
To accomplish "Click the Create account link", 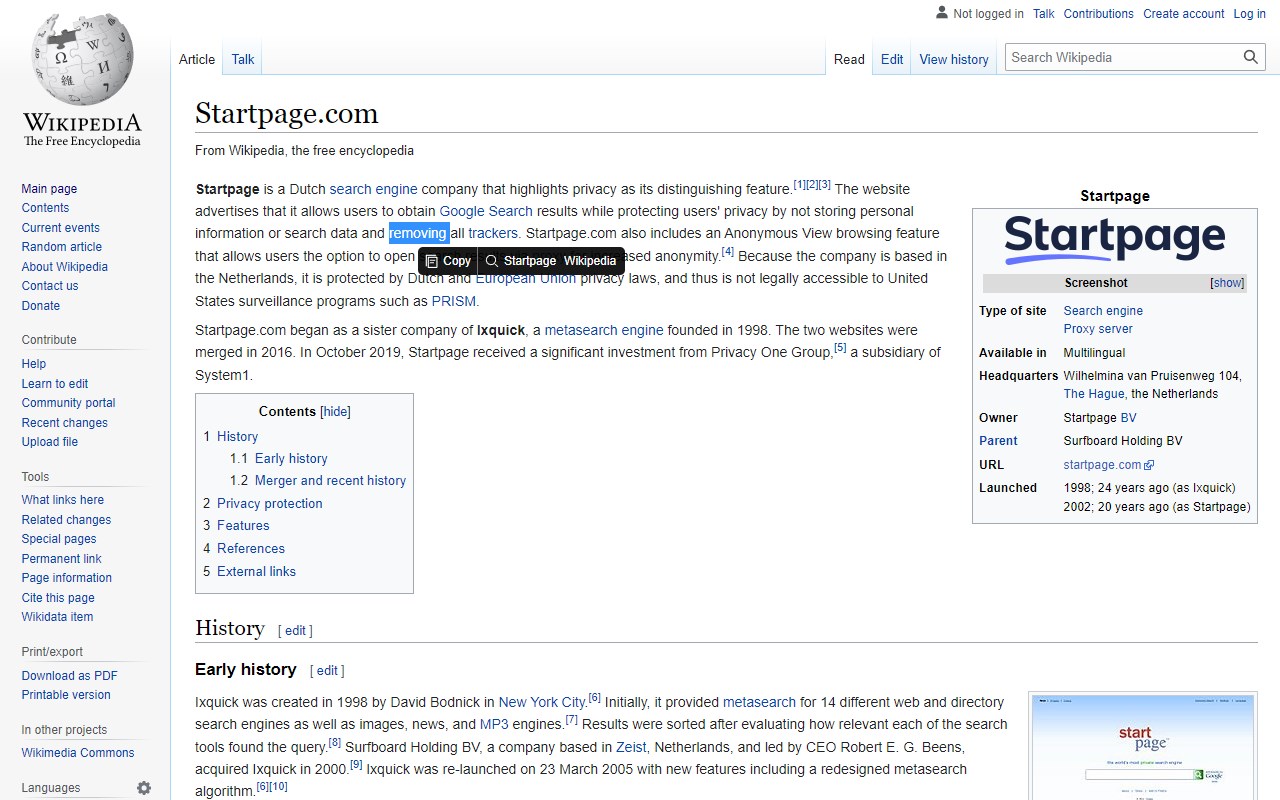I will pos(1184,14).
